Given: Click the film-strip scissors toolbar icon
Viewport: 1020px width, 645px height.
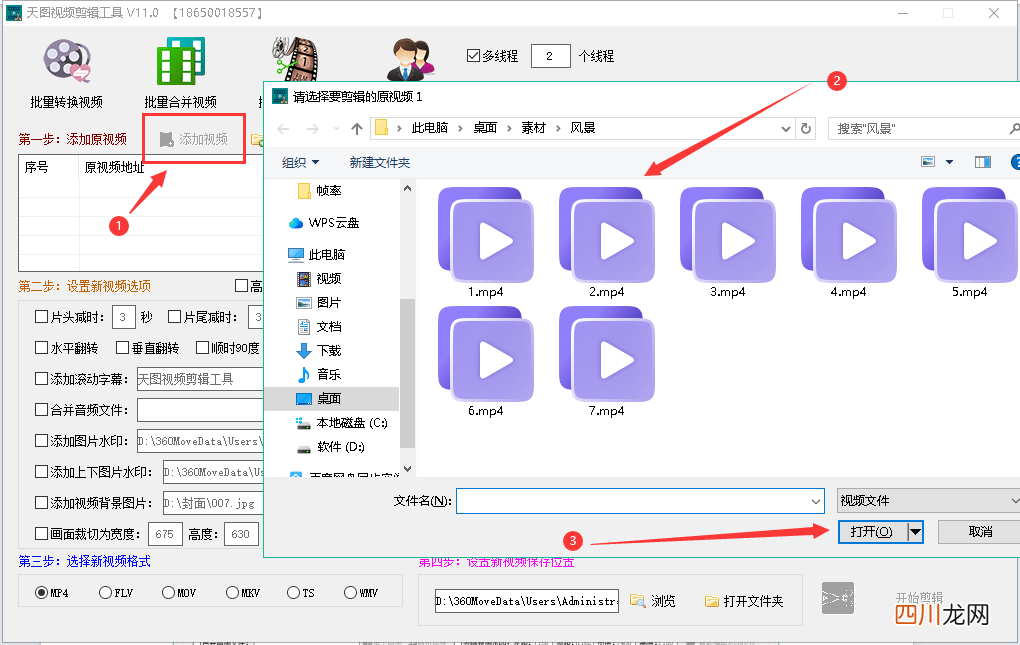Looking at the screenshot, I should pyautogui.click(x=295, y=59).
